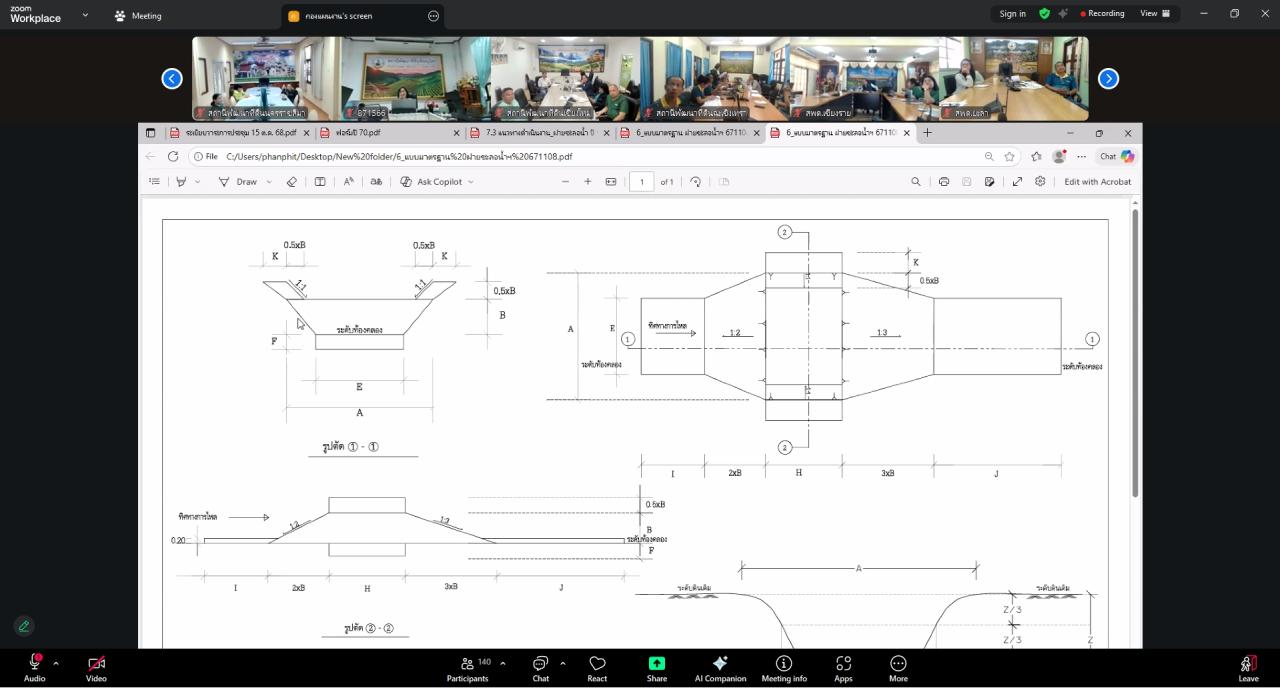Viewport: 1280px width, 688px height.
Task: Start video with the Video button
Action: 96,669
